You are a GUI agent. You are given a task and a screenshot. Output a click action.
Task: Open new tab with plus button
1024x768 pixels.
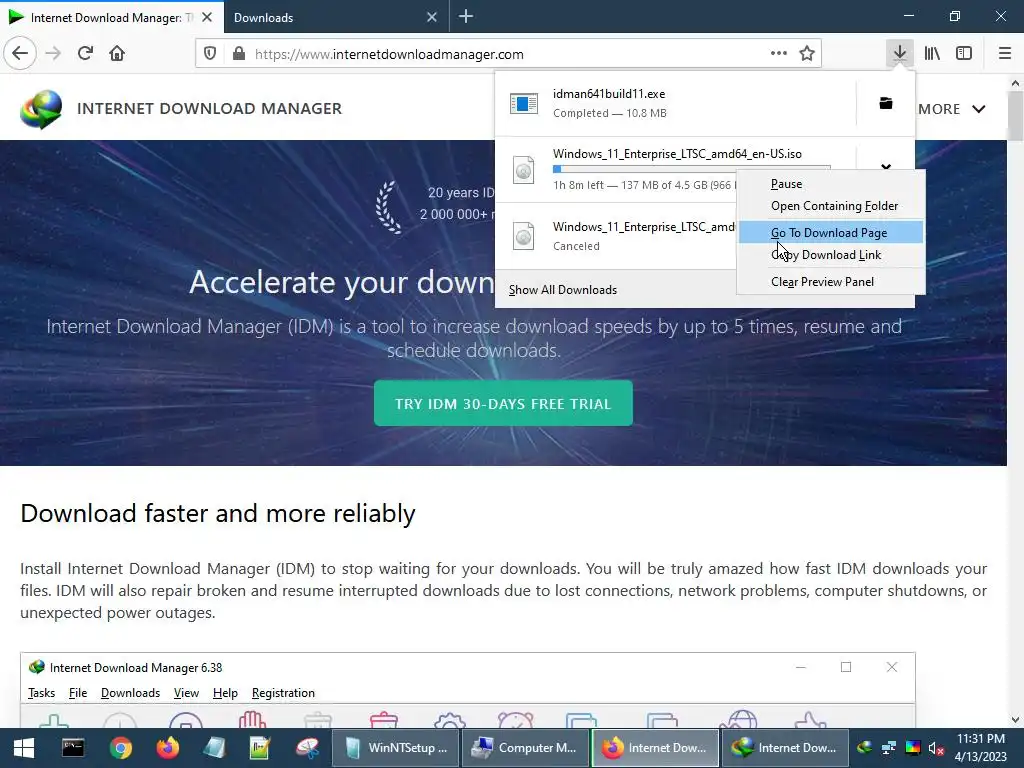click(x=466, y=17)
